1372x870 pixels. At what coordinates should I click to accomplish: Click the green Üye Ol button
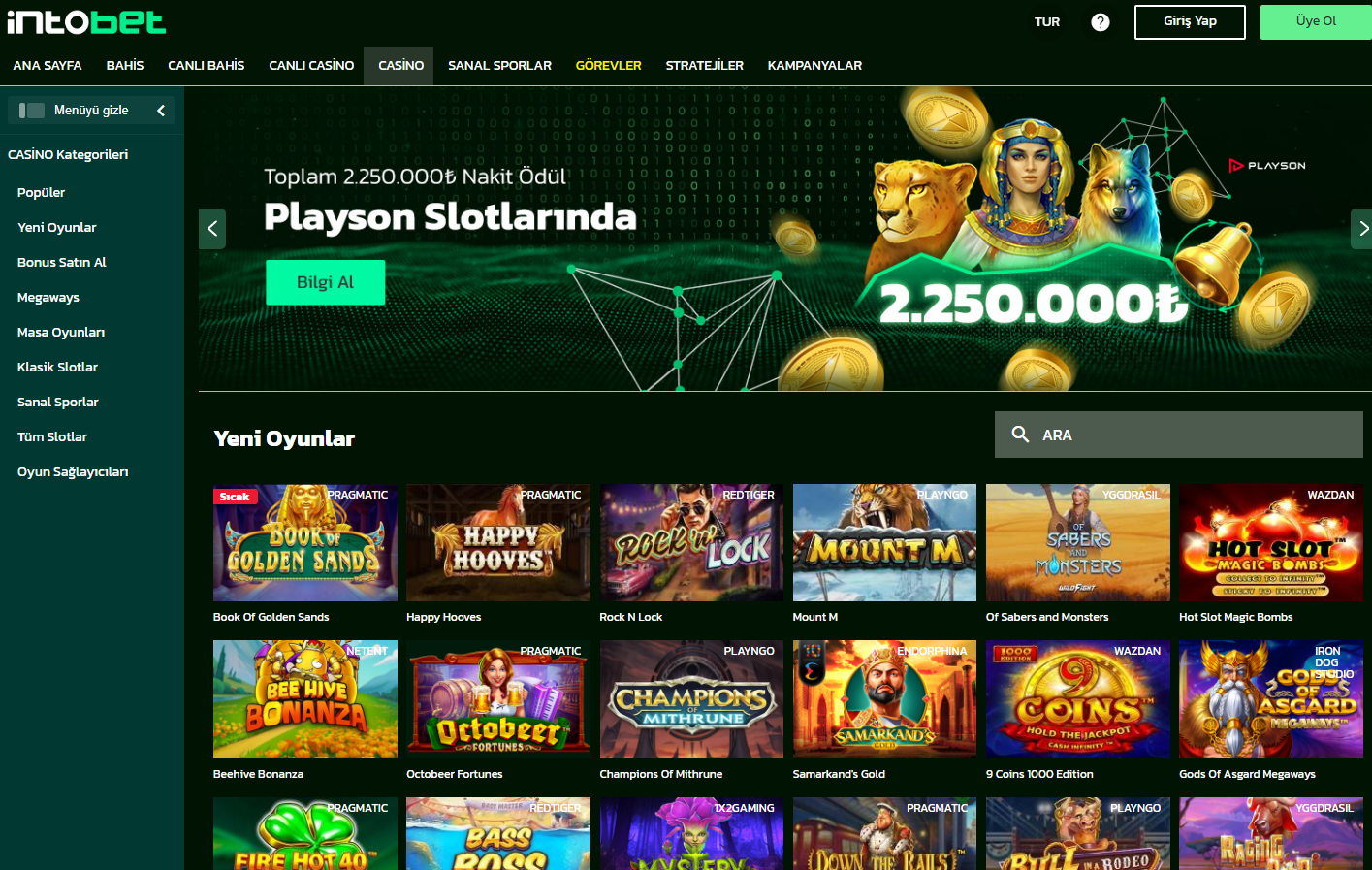pos(1316,21)
